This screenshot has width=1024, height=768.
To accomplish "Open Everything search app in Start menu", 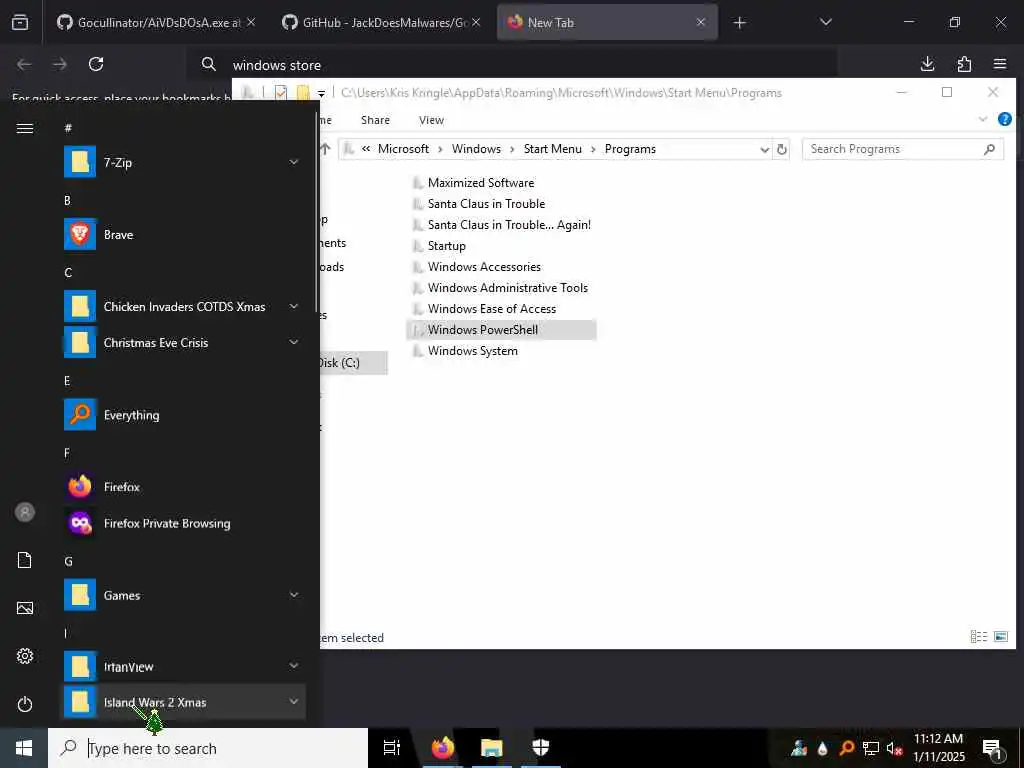I will (184, 415).
